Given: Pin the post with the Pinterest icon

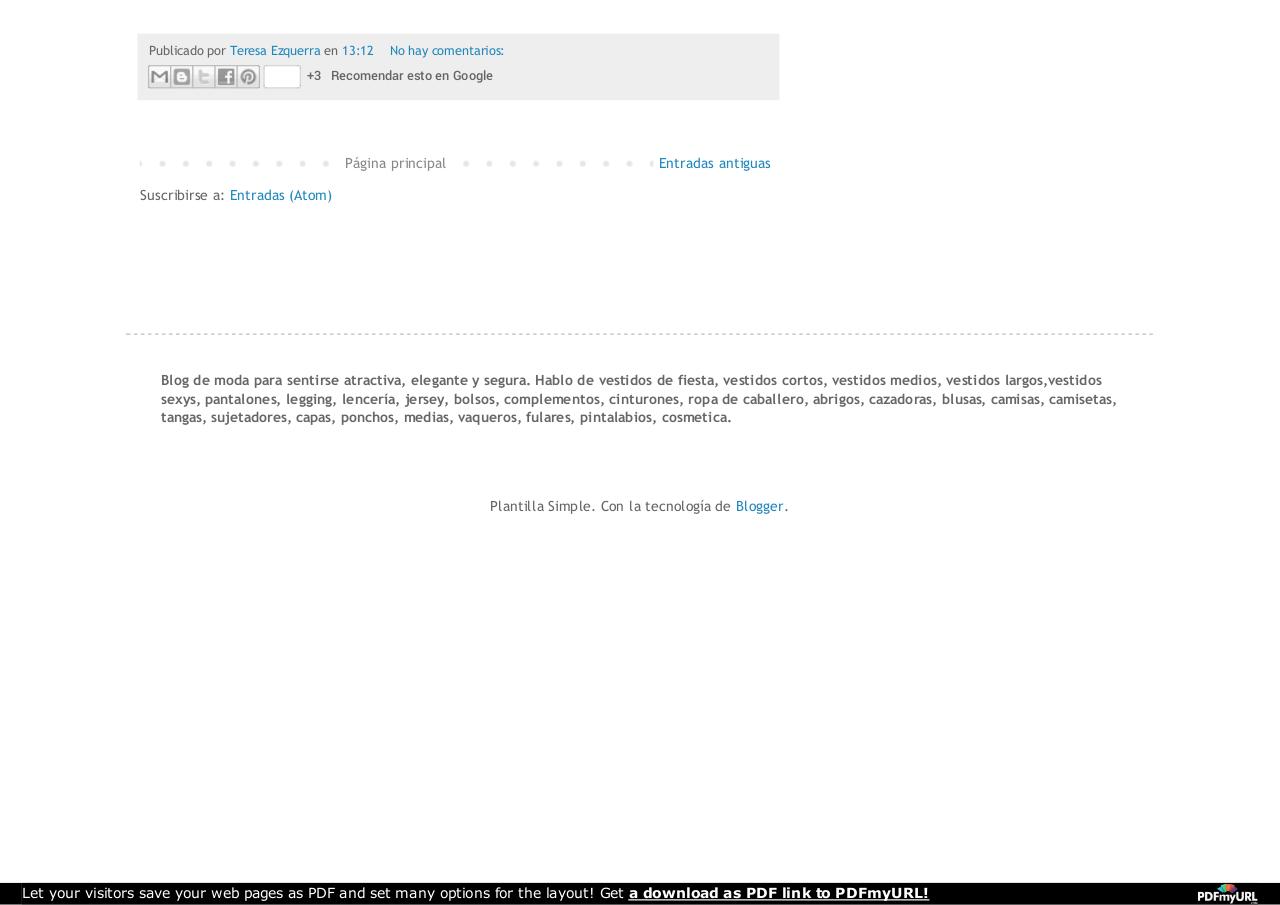Looking at the screenshot, I should (x=247, y=76).
